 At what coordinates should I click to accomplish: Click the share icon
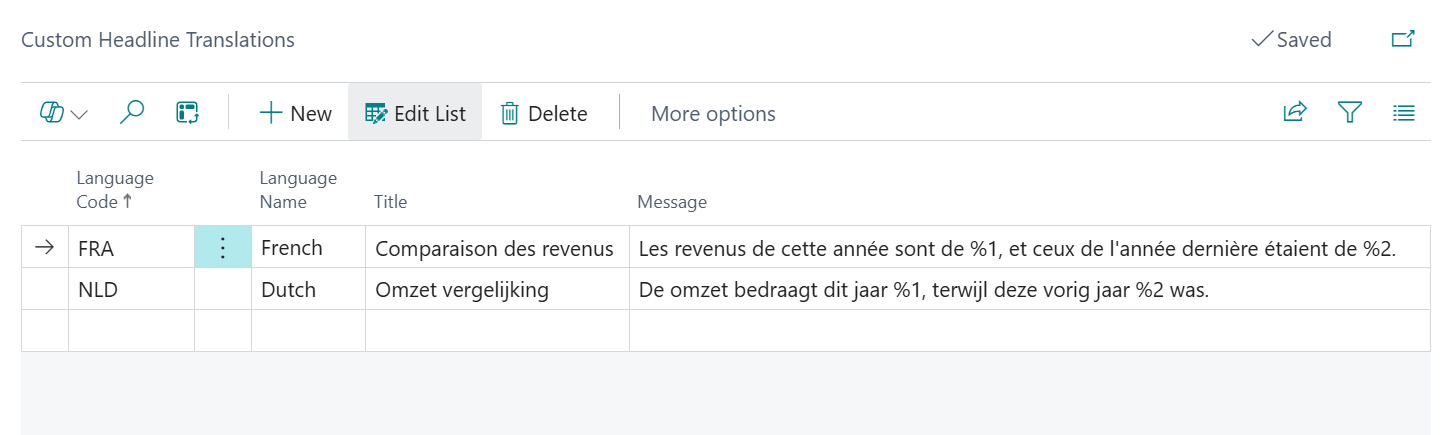[1295, 113]
